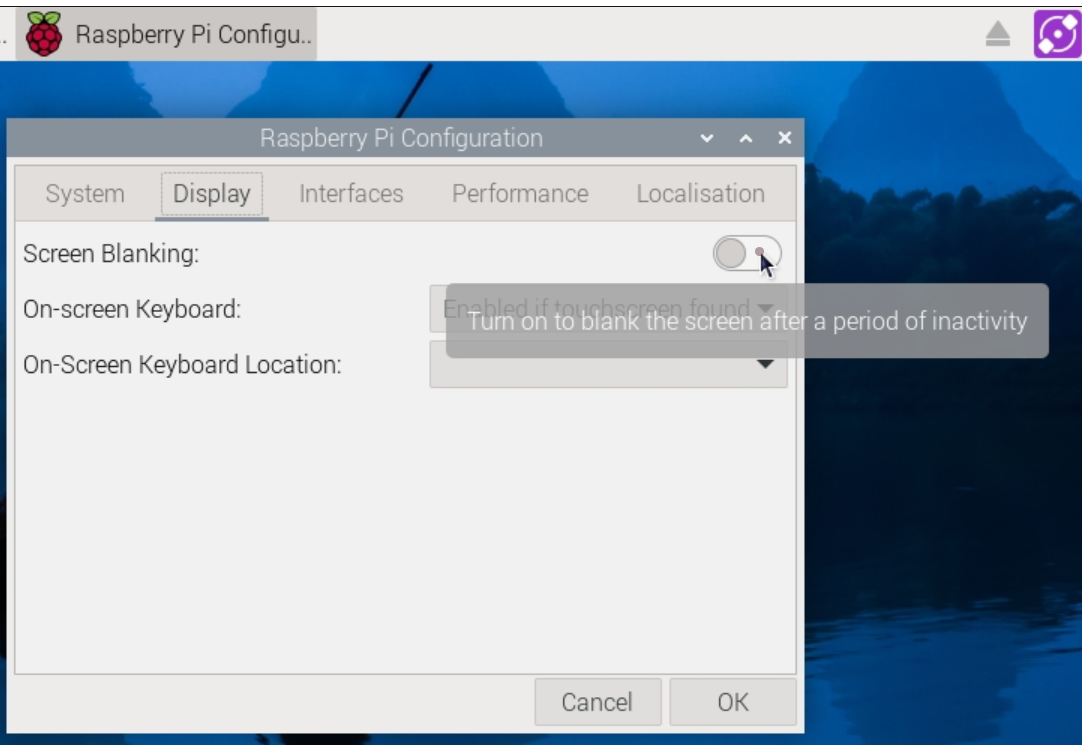Confirm settings with the OK button
1082x745 pixels.
pyautogui.click(x=733, y=702)
